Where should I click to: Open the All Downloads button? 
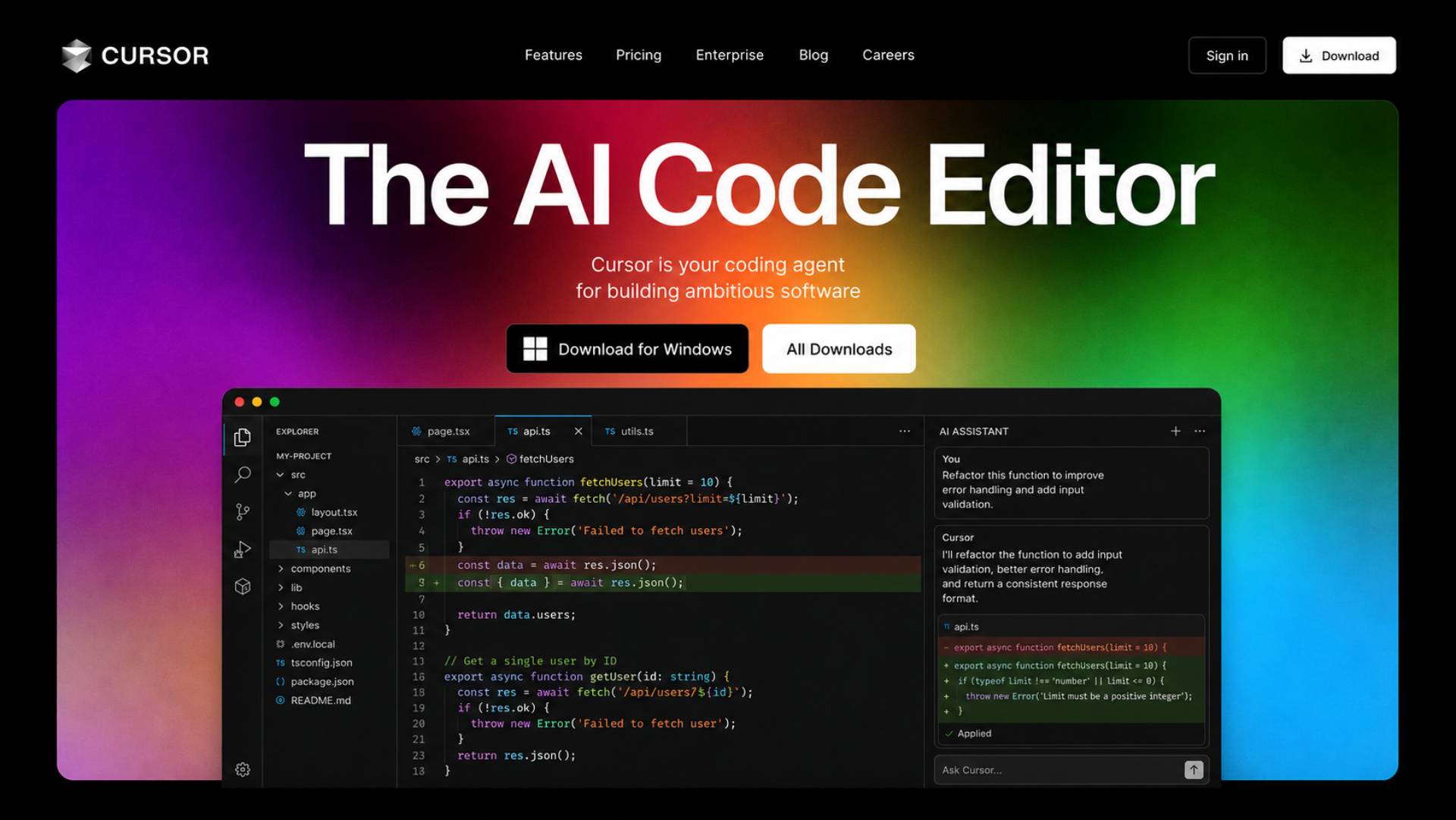tap(839, 349)
